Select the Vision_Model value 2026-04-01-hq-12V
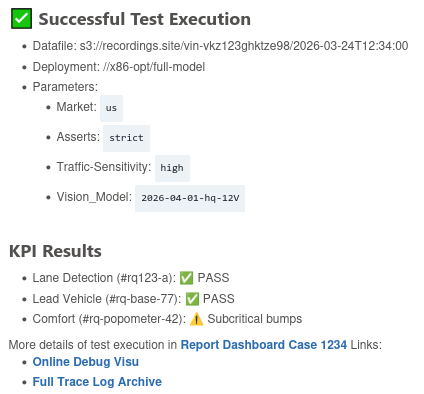Image resolution: width=424 pixels, height=394 pixels. click(x=190, y=198)
